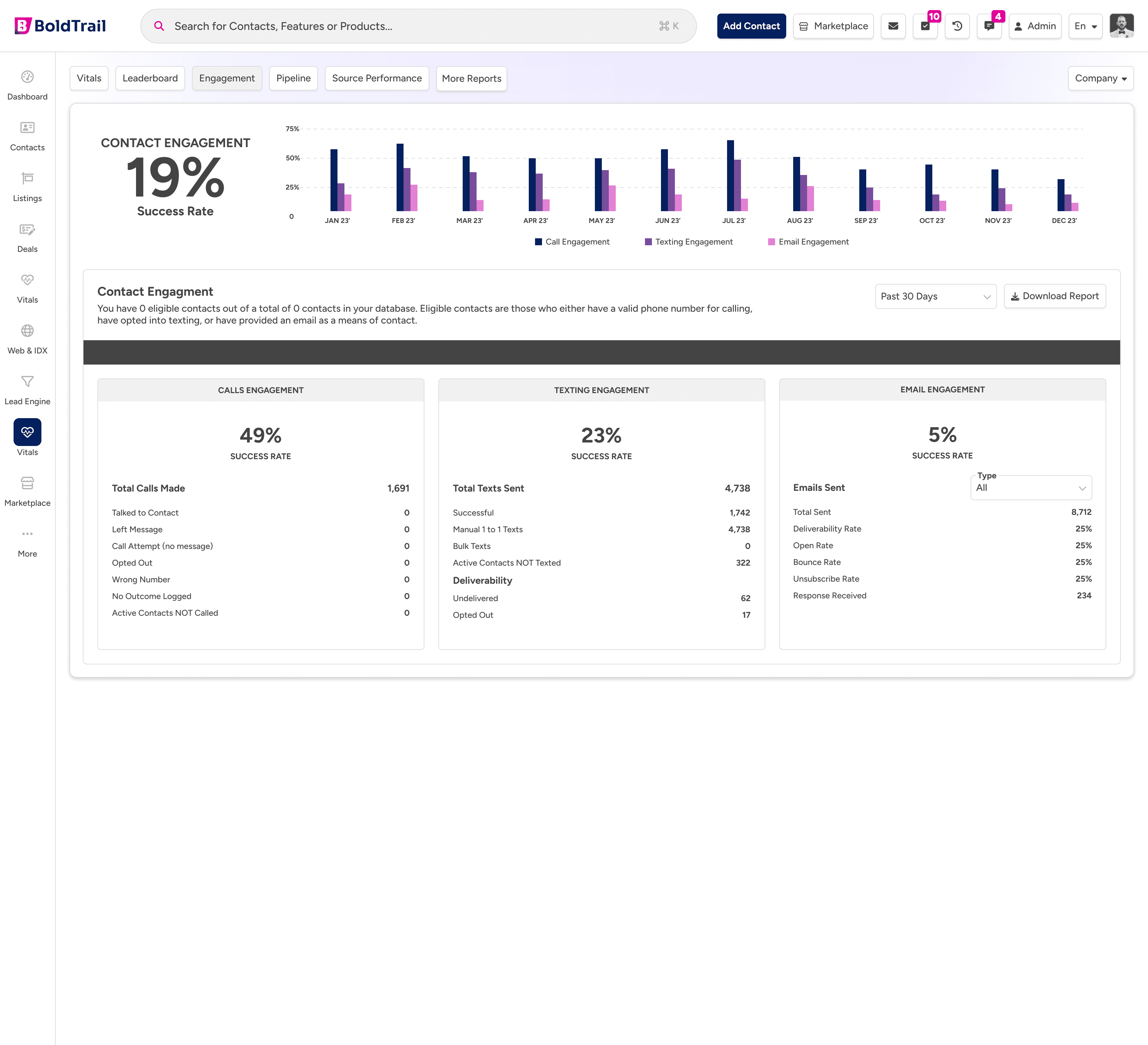Click the Marketplace store icon in header

pyautogui.click(x=804, y=26)
